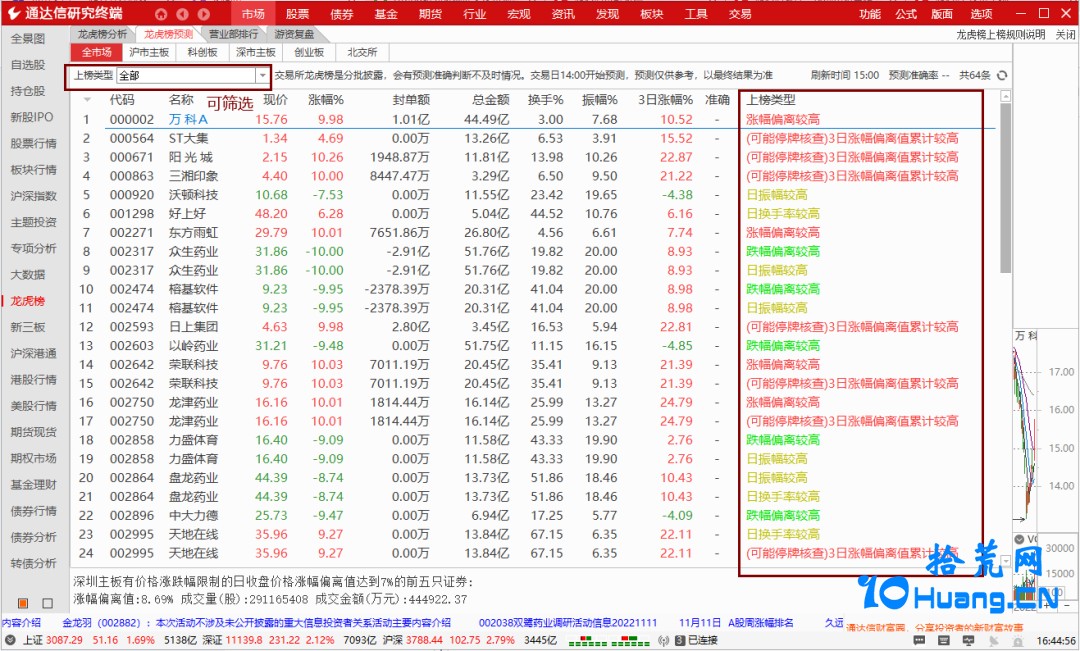1080x651 pixels.
Task: Open the 股票 menu
Action: pos(298,14)
